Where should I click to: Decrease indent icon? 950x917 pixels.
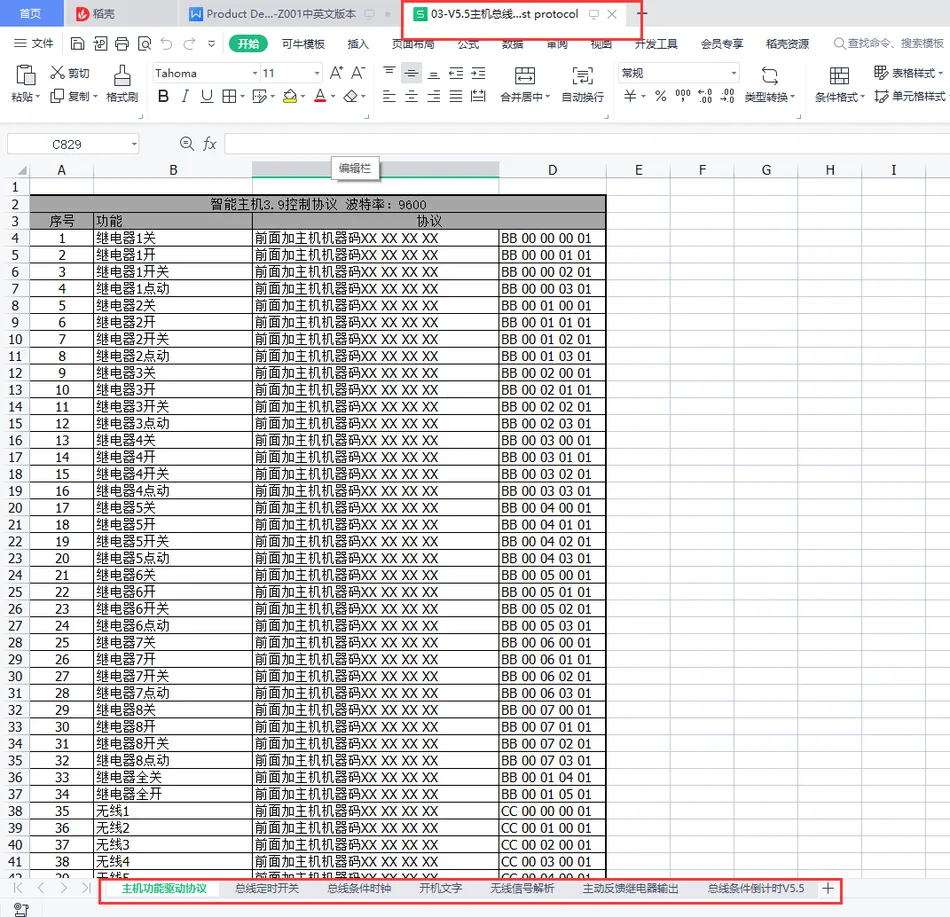[456, 73]
